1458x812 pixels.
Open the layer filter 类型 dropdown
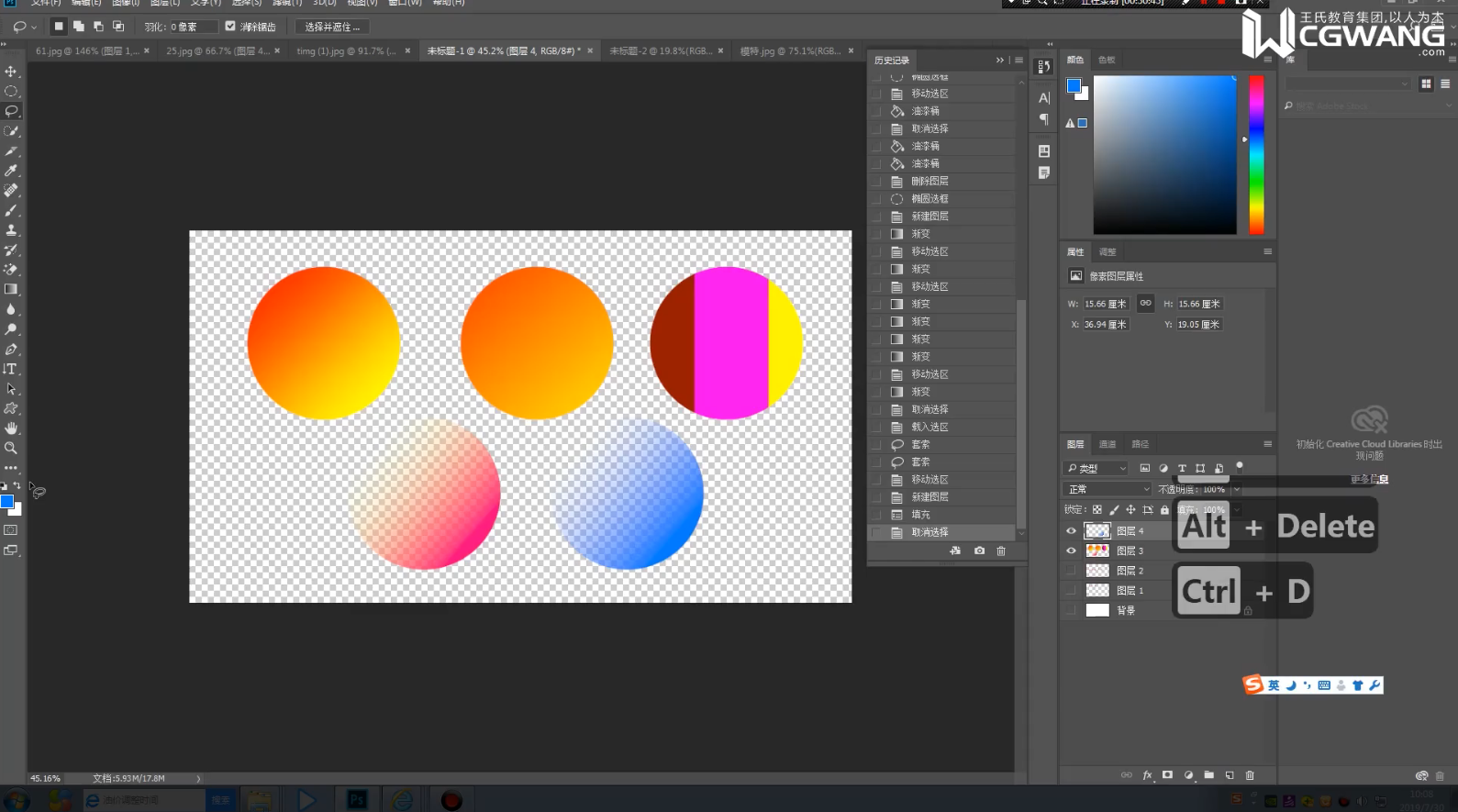(x=1096, y=468)
